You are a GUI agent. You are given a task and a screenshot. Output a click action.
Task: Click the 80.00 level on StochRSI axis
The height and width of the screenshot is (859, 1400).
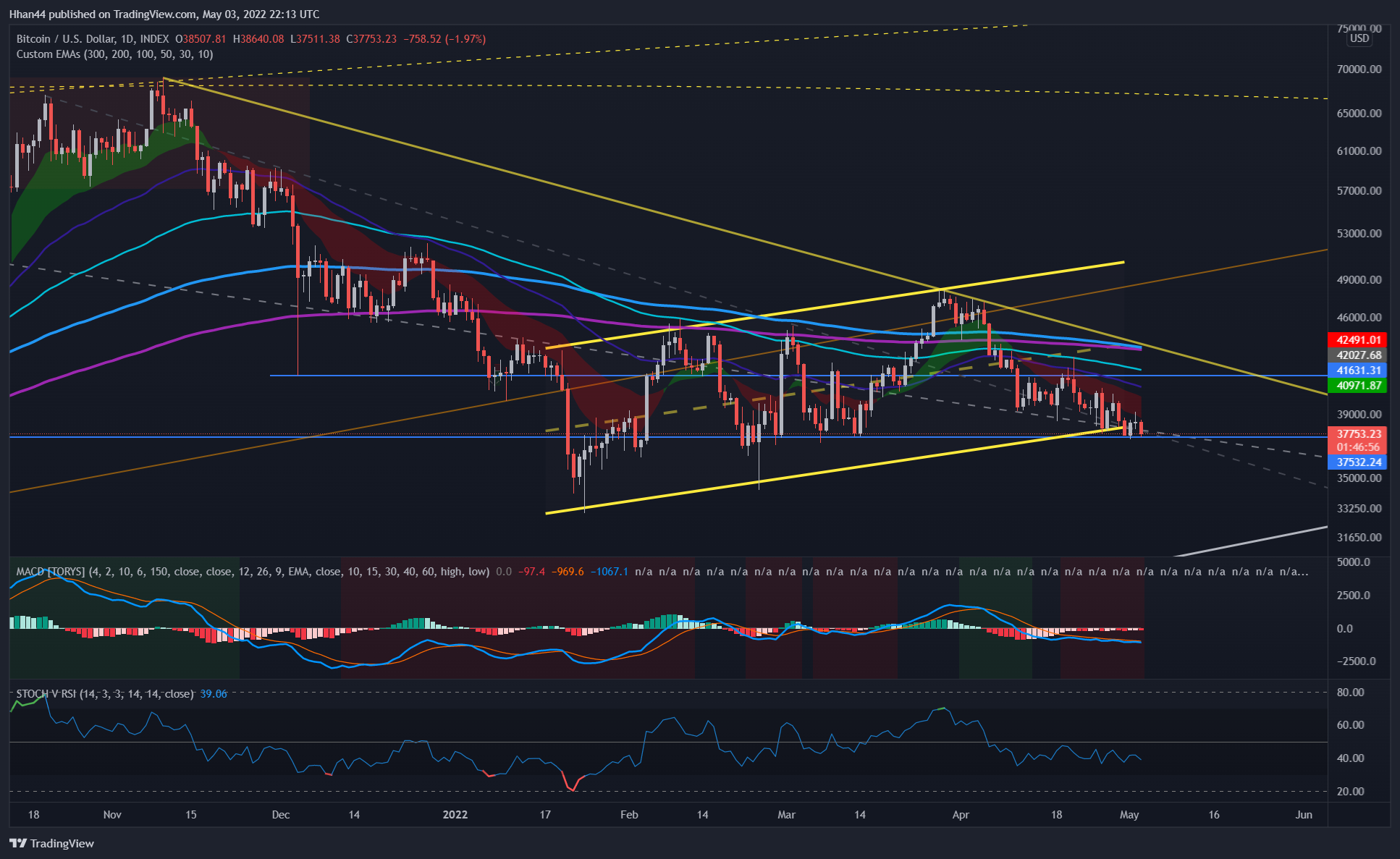1350,693
